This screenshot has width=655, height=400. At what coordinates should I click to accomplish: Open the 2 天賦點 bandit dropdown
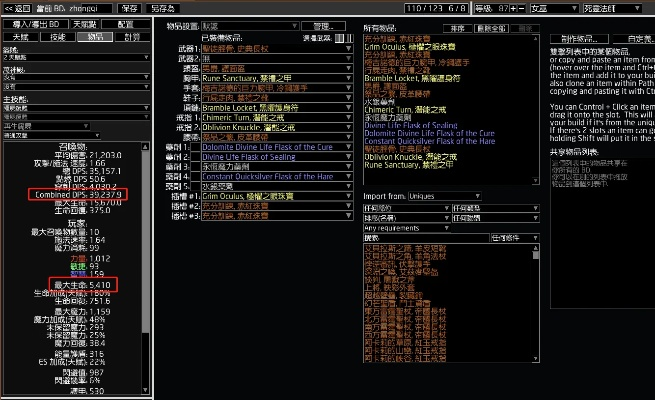(76, 57)
